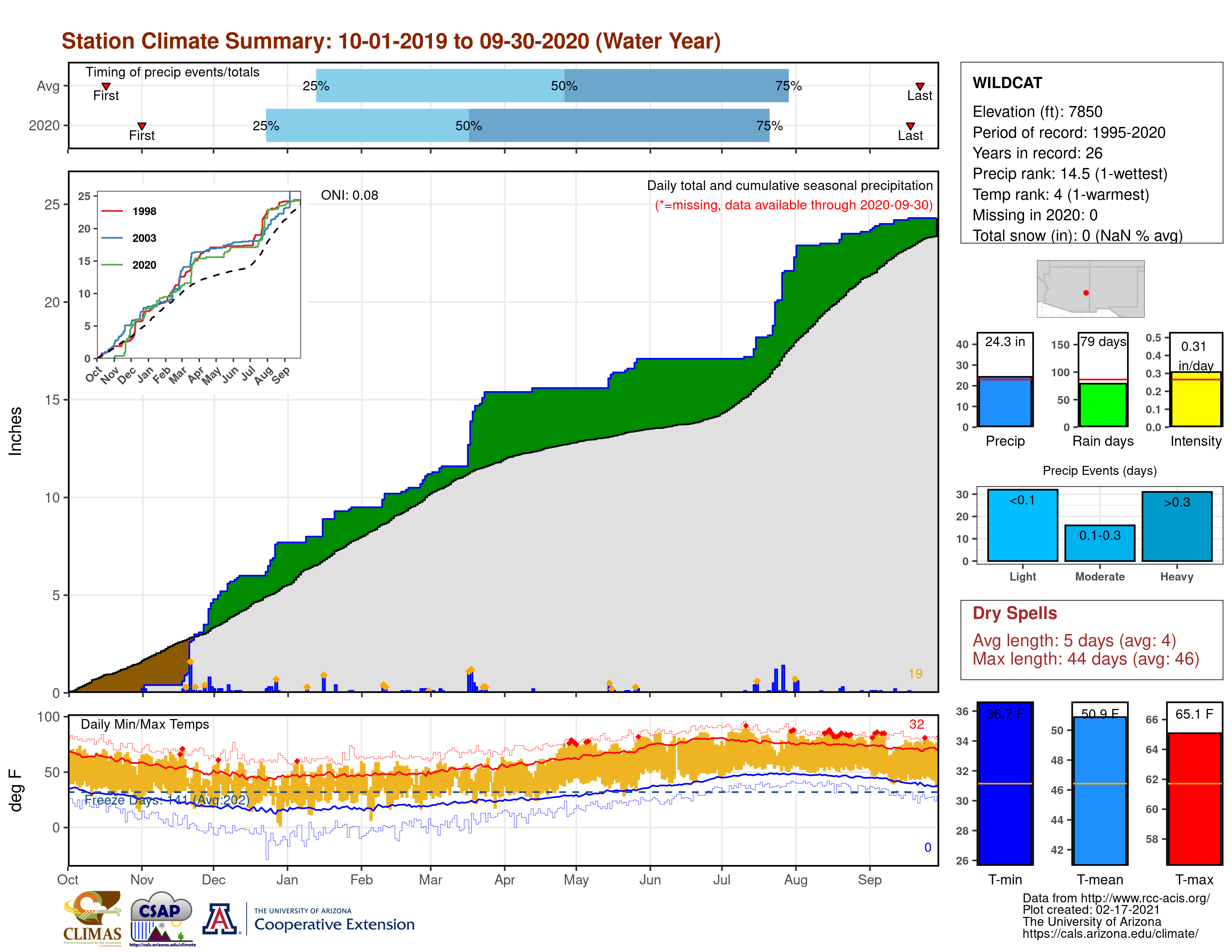Click the missing-data note in red text
This screenshot has width=1232, height=952.
coord(794,205)
